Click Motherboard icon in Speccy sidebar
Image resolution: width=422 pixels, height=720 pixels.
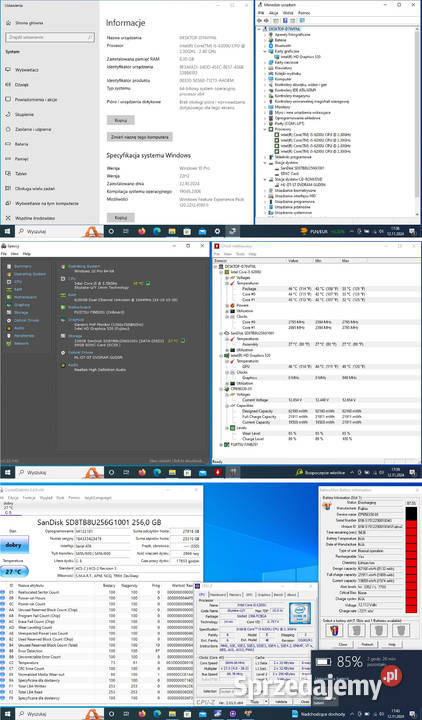pos(9,297)
